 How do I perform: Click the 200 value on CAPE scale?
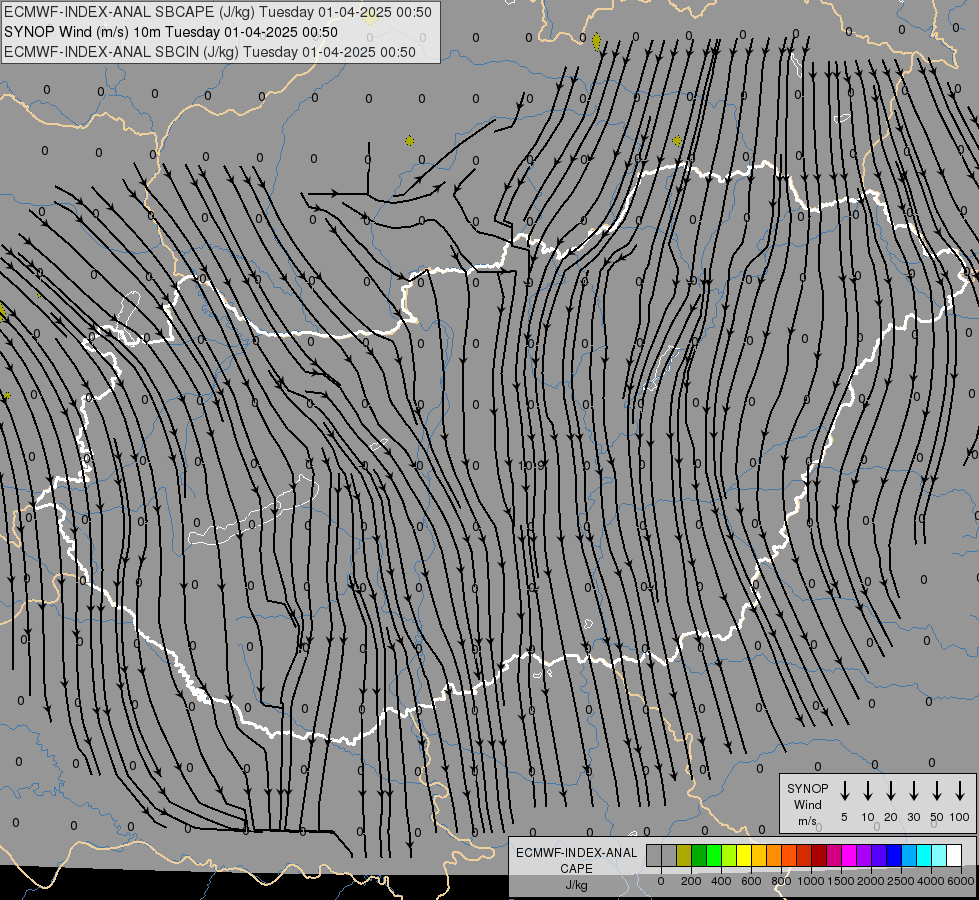point(691,881)
